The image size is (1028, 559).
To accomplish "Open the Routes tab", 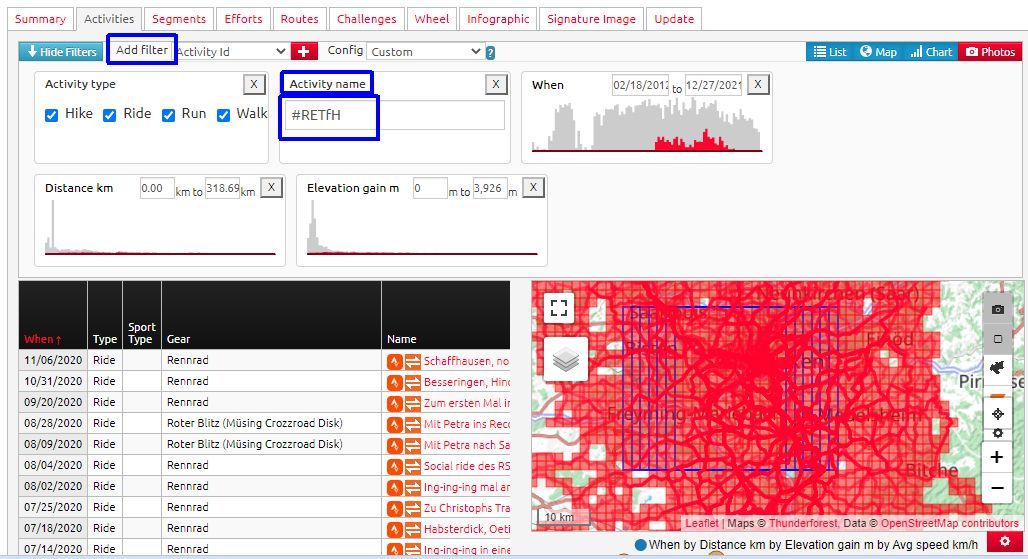I will click(x=299, y=19).
